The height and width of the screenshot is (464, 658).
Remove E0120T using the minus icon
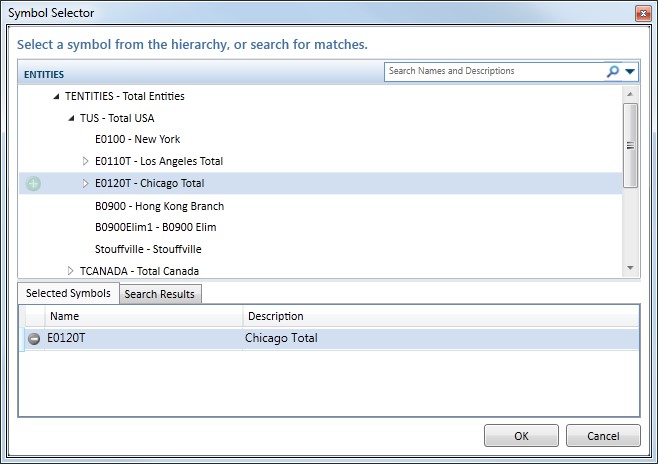click(x=34, y=338)
